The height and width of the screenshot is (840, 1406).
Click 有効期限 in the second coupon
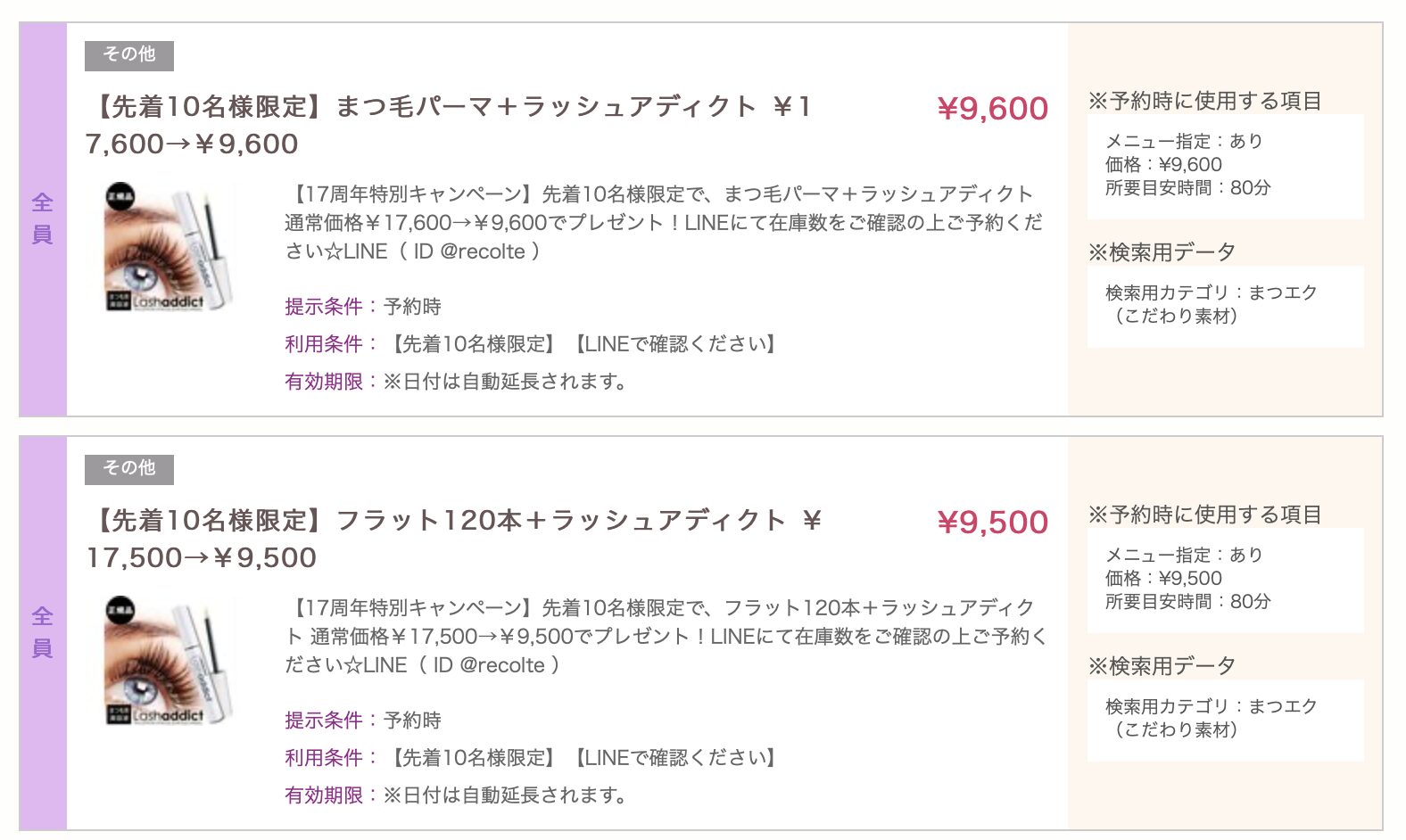click(x=324, y=795)
